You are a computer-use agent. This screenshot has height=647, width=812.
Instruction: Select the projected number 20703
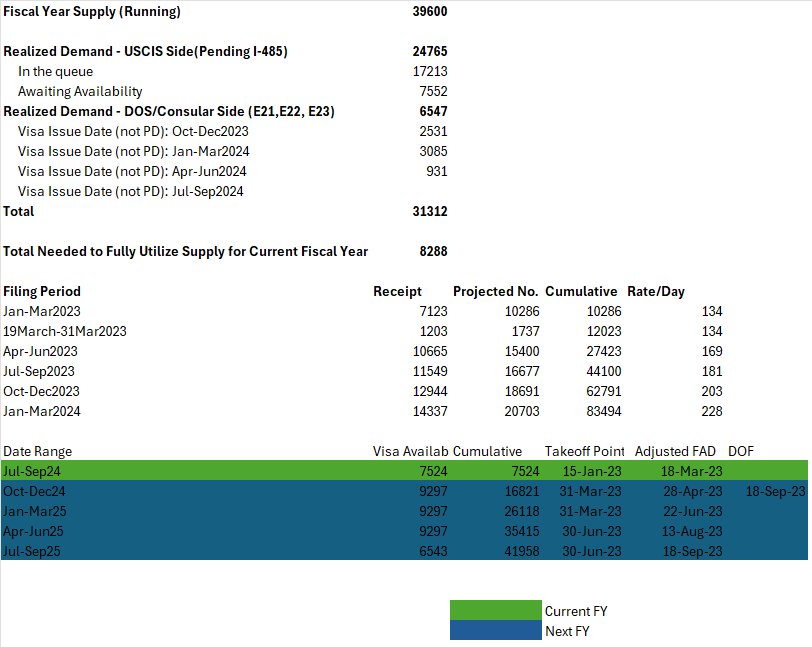click(x=522, y=411)
